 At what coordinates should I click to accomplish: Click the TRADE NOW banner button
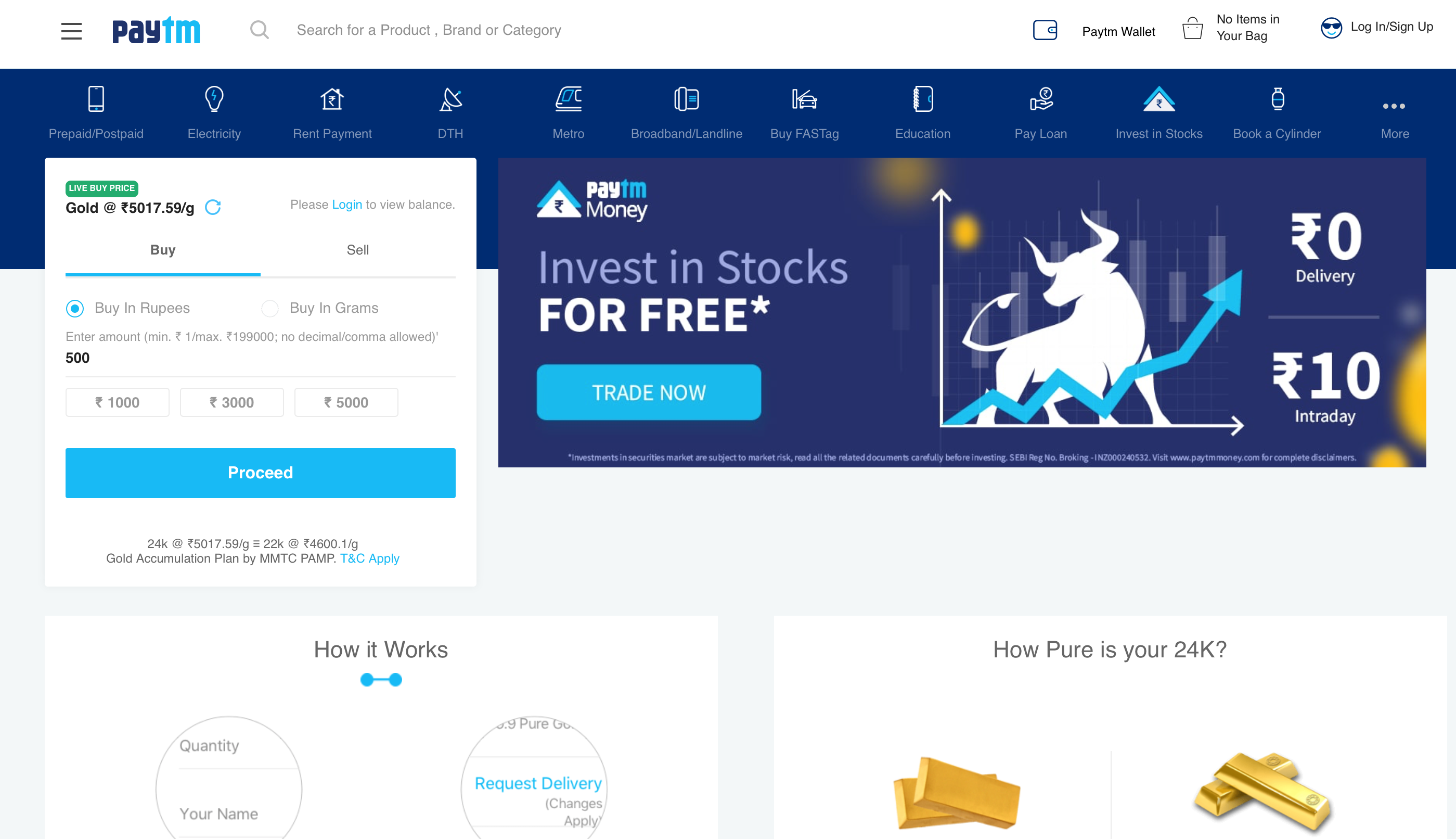click(649, 392)
